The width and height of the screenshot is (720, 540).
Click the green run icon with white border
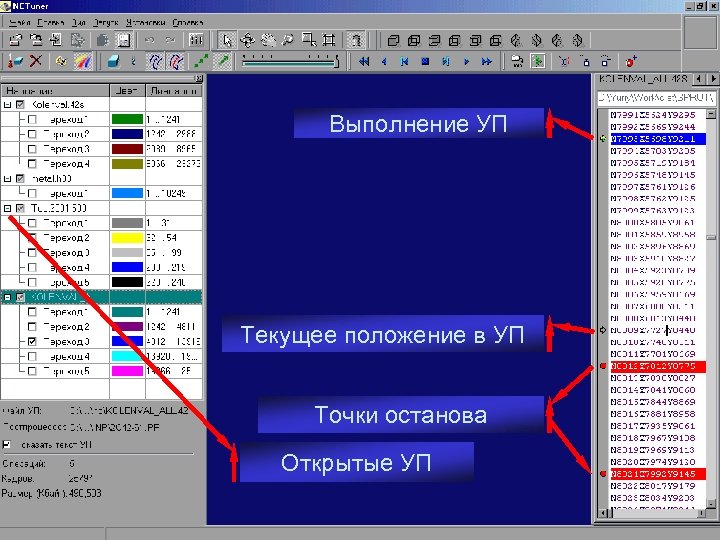pos(538,61)
